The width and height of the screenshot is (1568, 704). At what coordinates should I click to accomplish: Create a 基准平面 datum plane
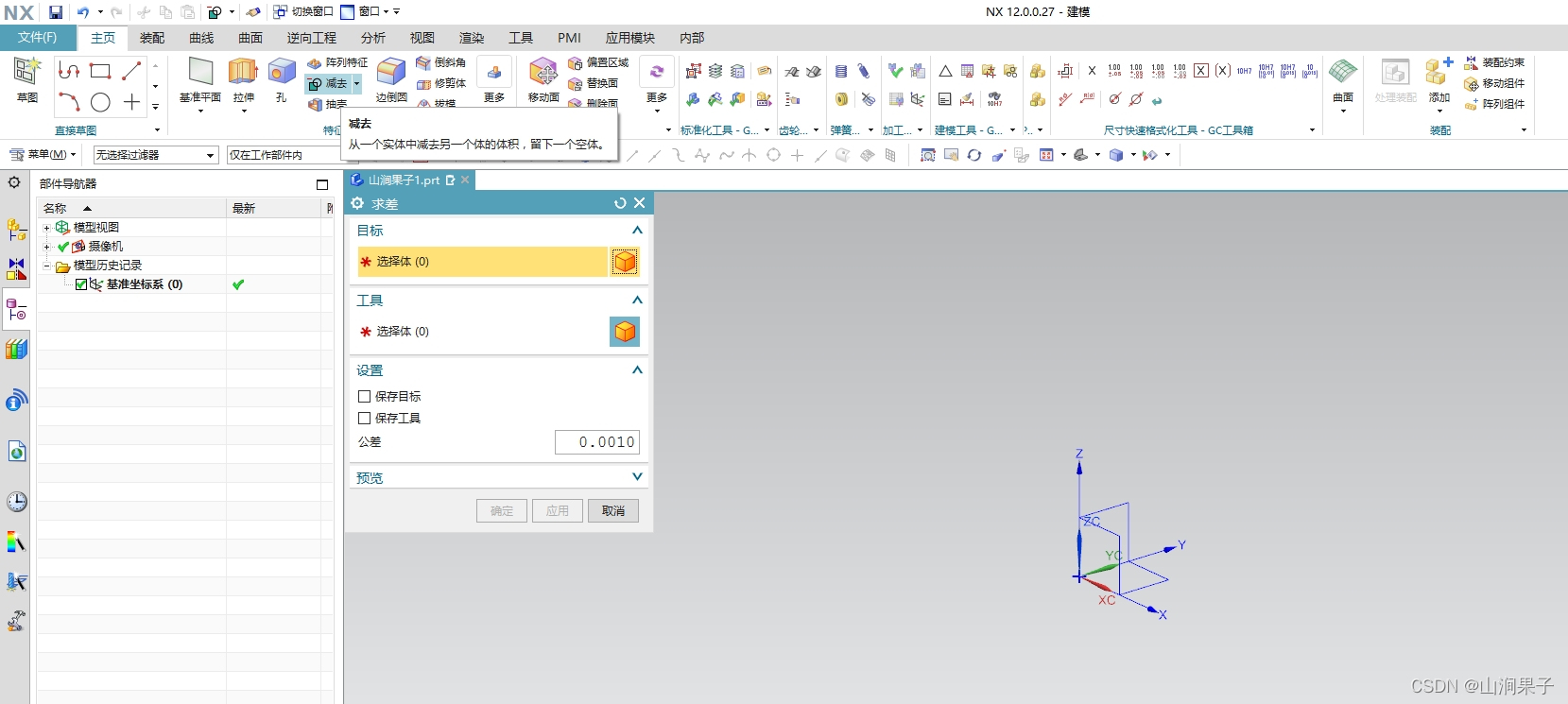[200, 80]
